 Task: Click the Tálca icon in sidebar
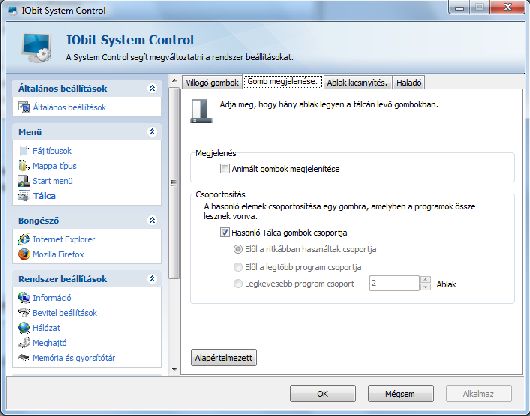pyautogui.click(x=24, y=196)
